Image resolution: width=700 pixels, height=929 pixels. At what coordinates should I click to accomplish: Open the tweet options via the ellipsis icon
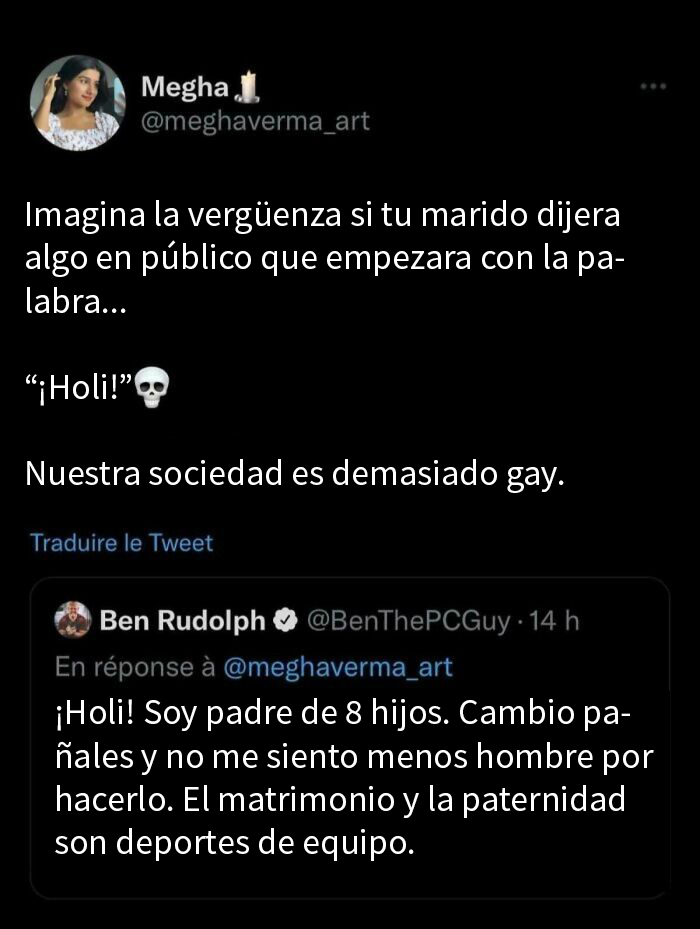point(654,86)
